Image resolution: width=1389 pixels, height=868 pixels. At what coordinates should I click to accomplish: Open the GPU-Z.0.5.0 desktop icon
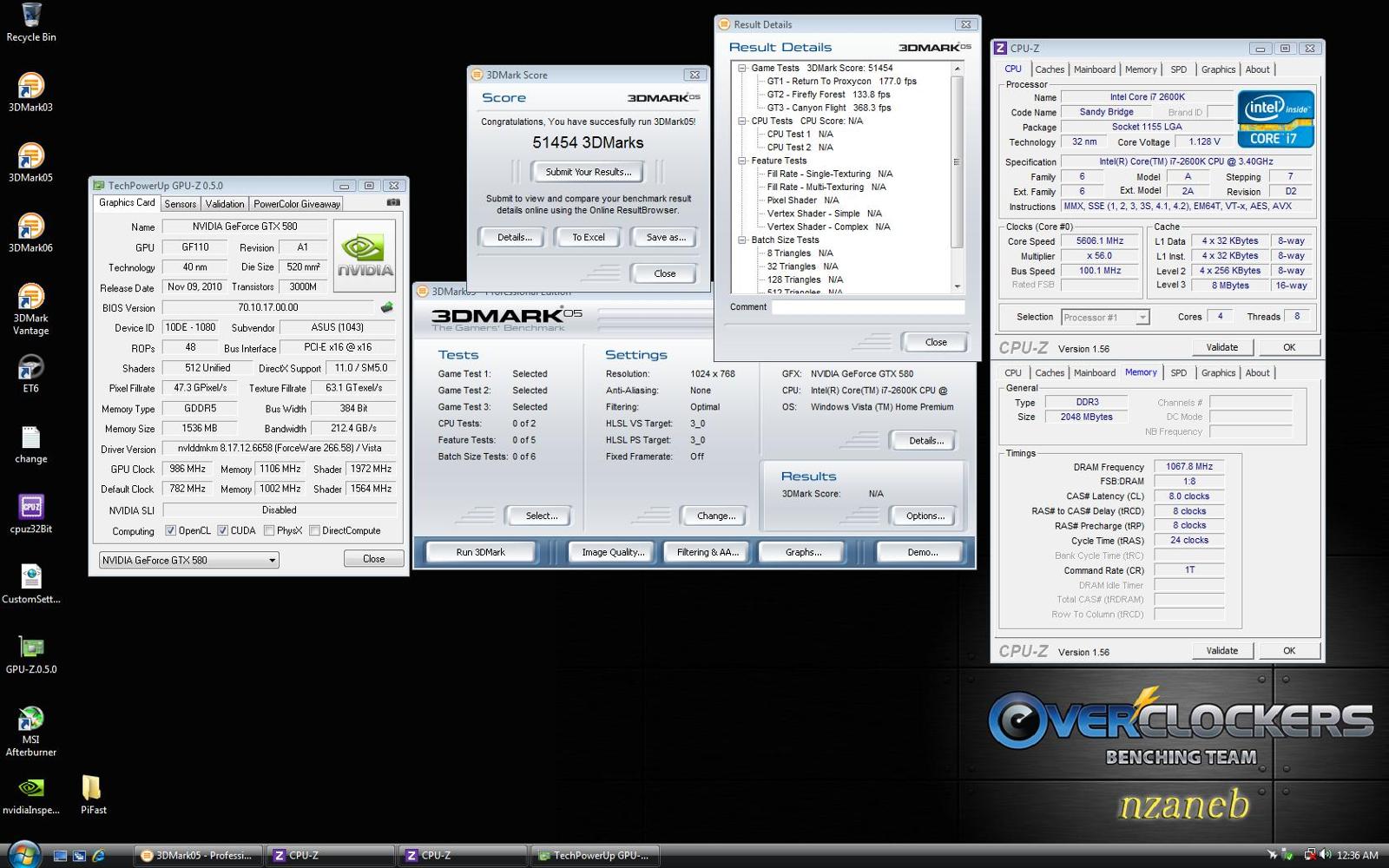31,654
